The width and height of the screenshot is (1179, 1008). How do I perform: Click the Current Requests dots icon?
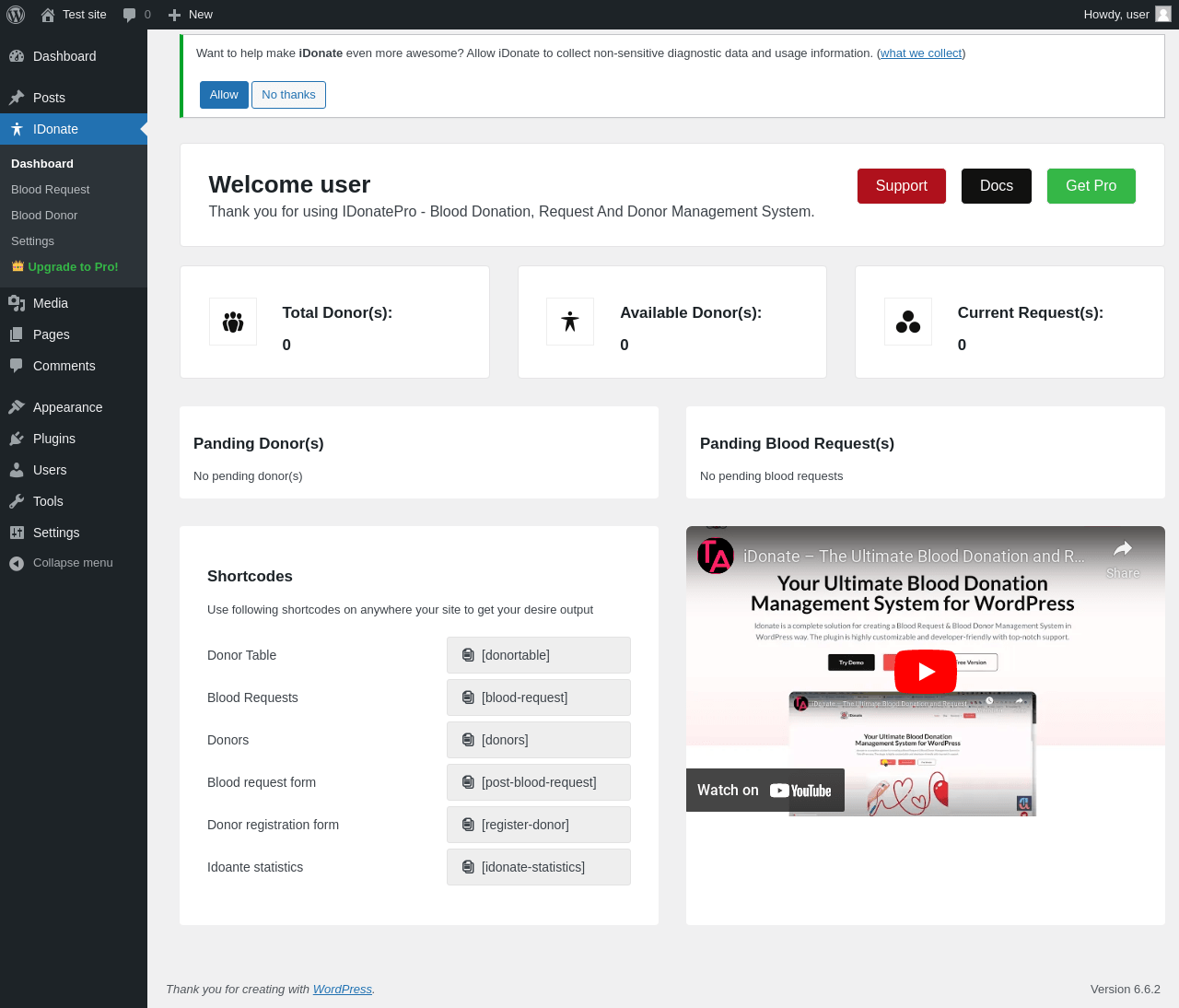pyautogui.click(x=908, y=322)
